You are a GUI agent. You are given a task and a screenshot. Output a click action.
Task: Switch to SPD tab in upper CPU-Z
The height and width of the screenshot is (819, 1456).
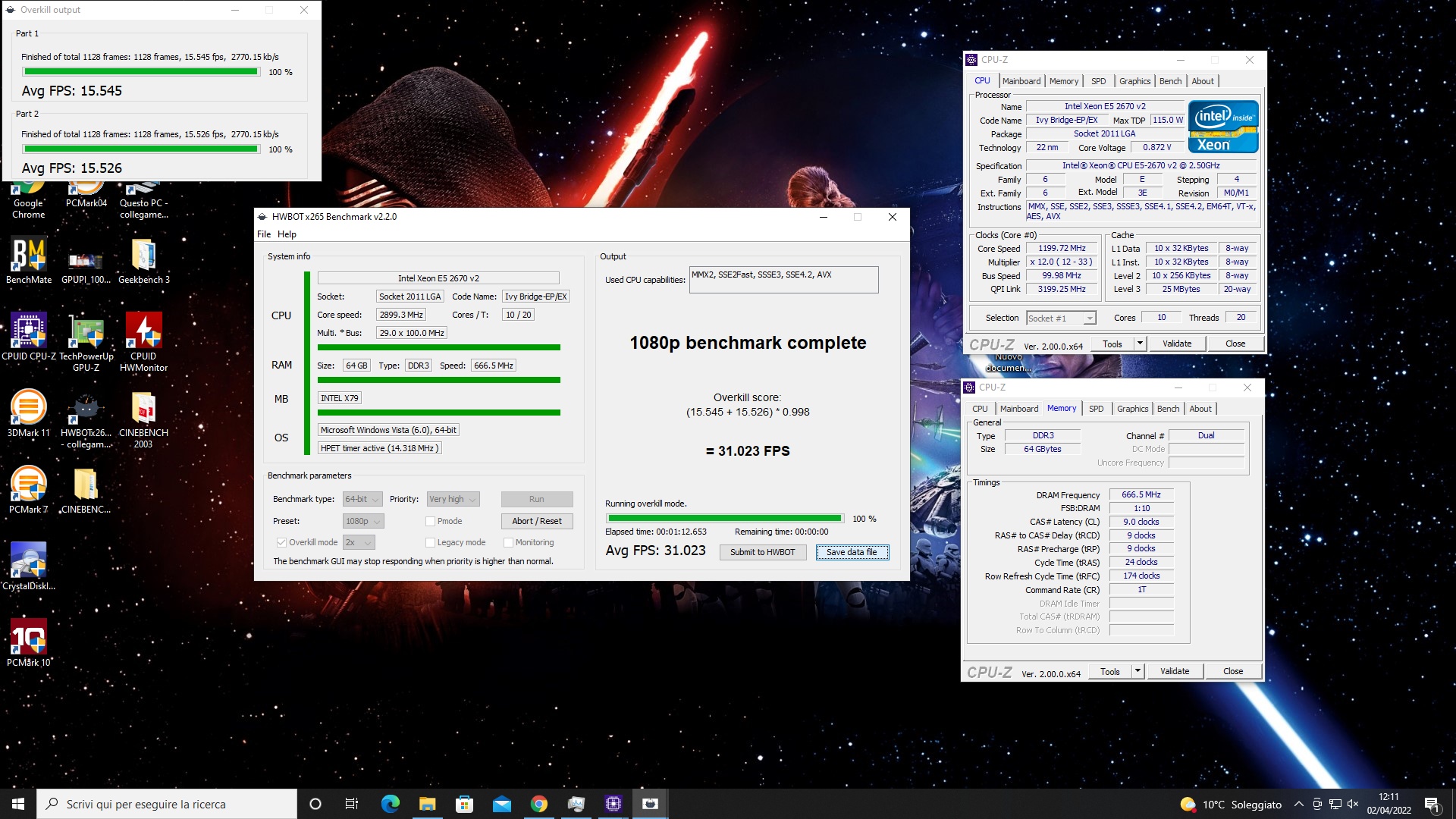(x=1098, y=81)
